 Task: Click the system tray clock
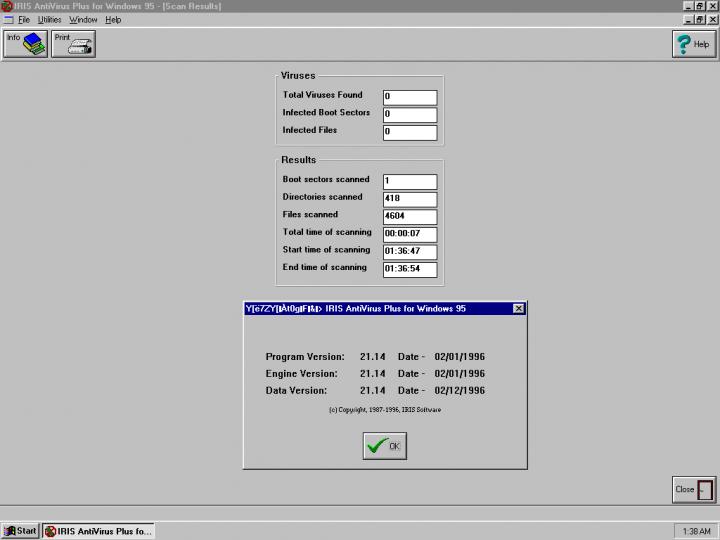[x=695, y=531]
